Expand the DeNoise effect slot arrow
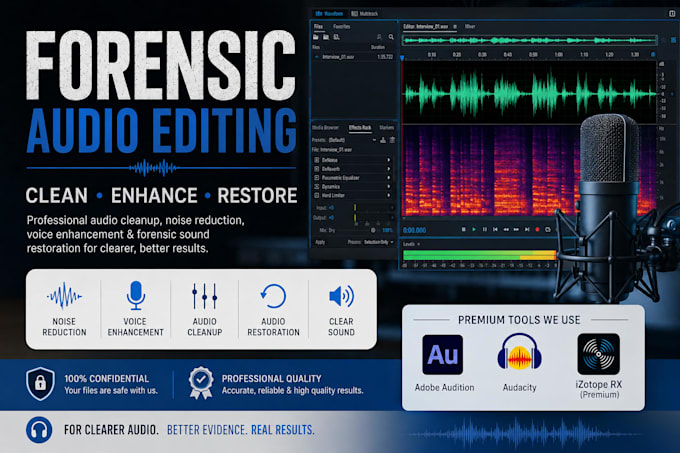The image size is (680, 453). (x=389, y=160)
